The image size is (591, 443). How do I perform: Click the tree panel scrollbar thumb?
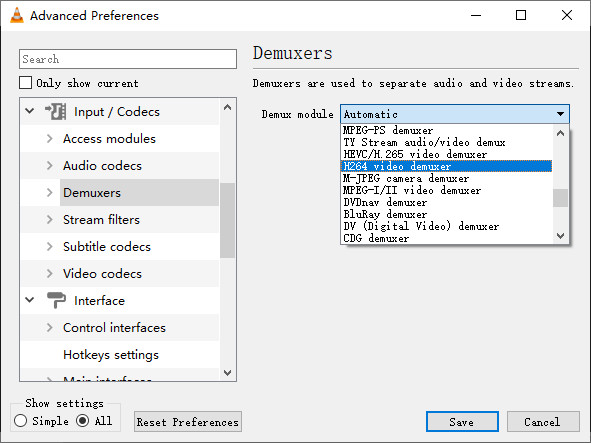227,220
